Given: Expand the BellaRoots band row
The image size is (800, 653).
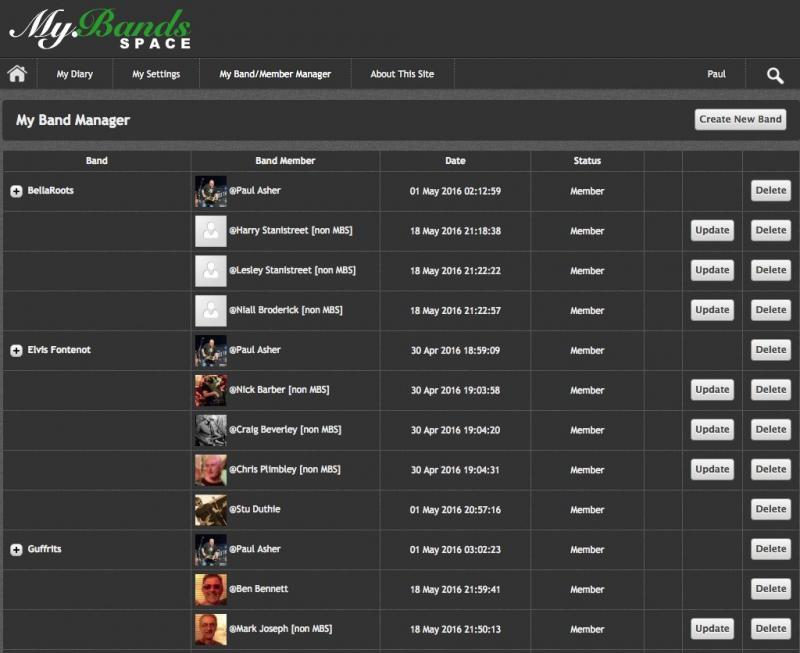Looking at the screenshot, I should tap(16, 191).
